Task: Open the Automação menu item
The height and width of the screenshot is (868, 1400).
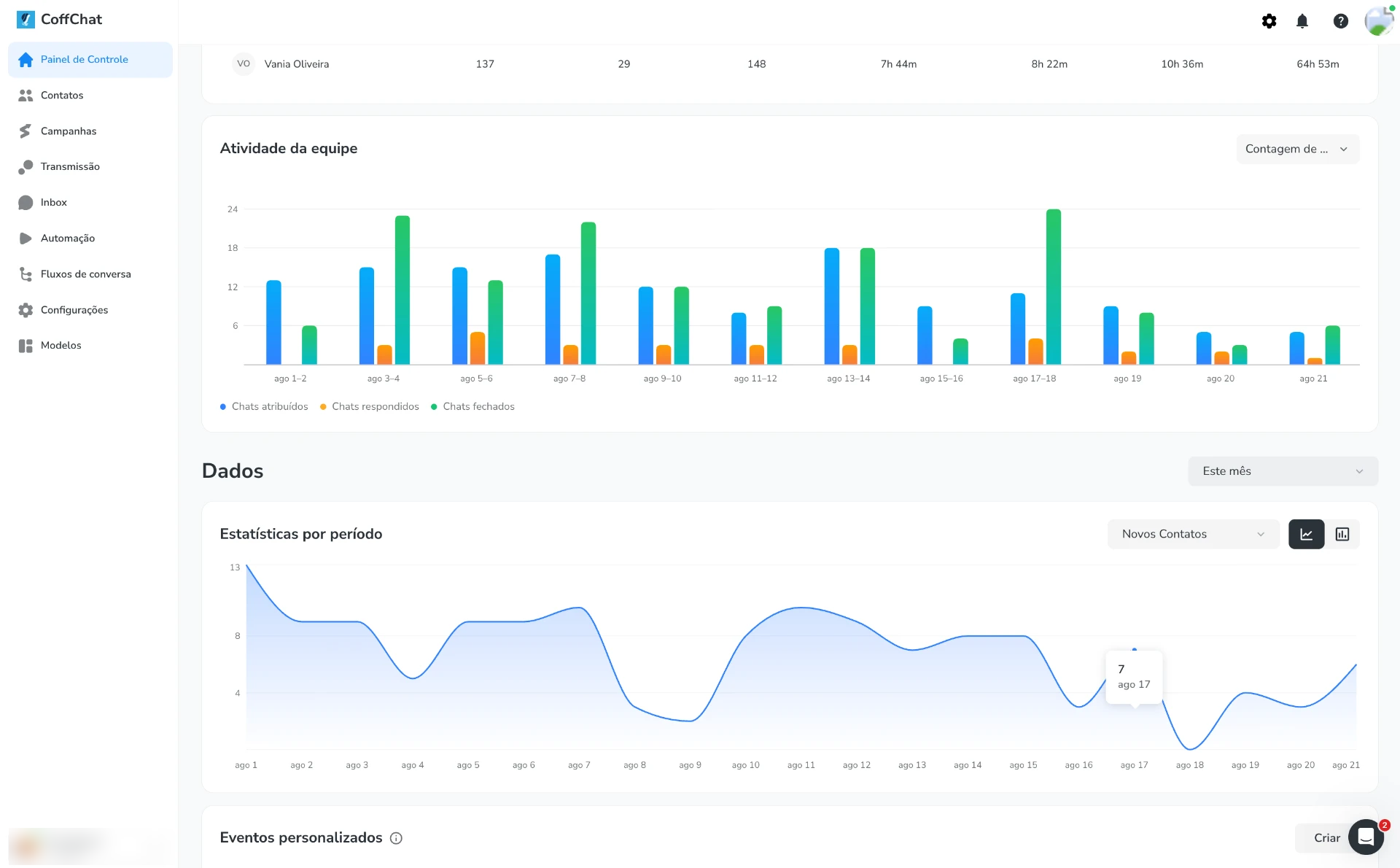Action: [90, 239]
